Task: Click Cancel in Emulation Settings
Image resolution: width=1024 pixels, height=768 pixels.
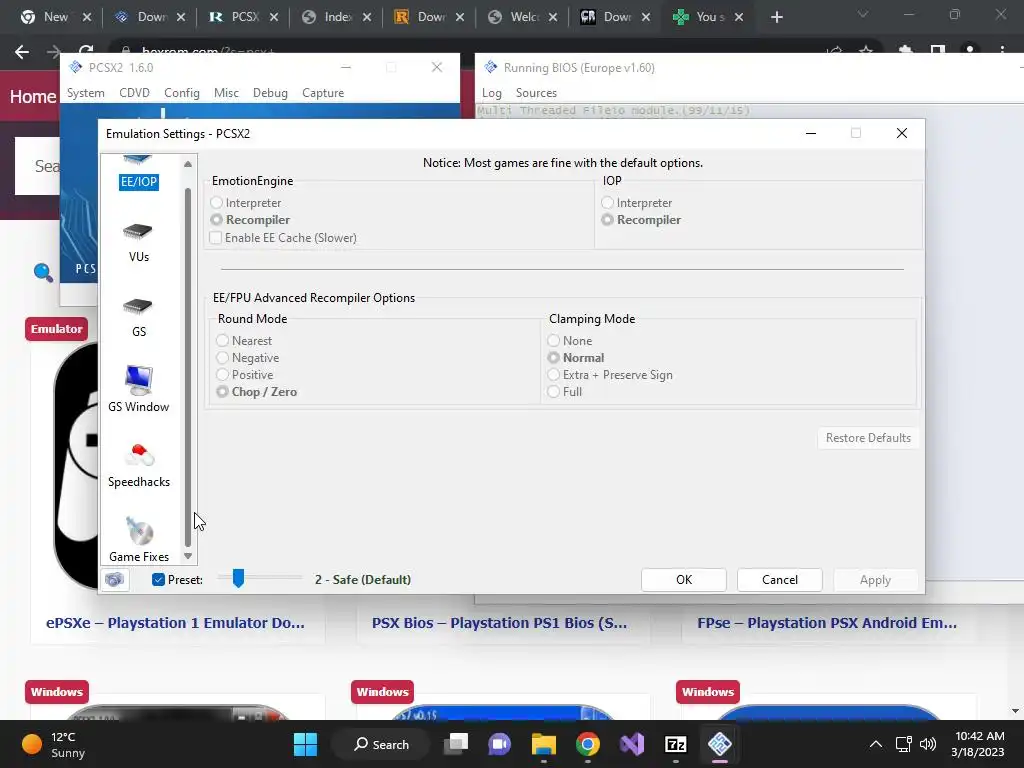Action: click(x=780, y=579)
